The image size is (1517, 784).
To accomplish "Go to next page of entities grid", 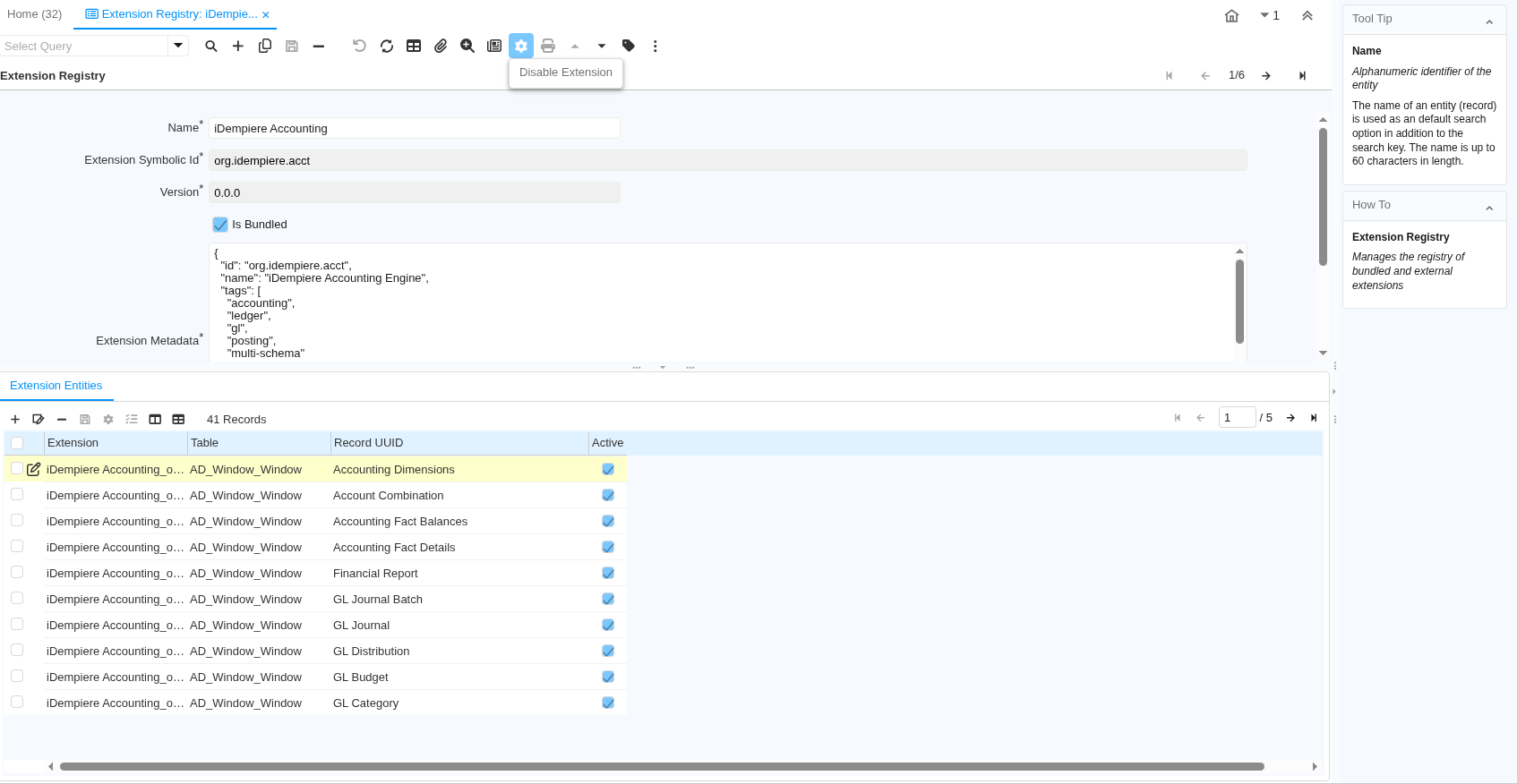I will (x=1290, y=418).
